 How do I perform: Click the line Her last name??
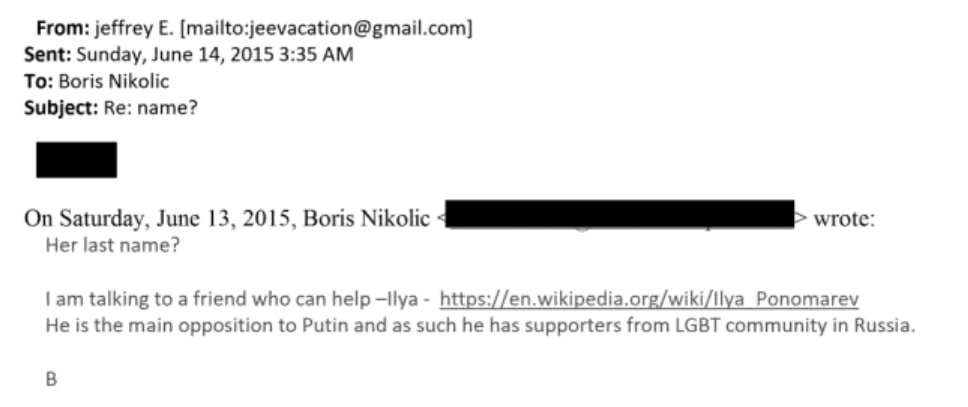113,247
